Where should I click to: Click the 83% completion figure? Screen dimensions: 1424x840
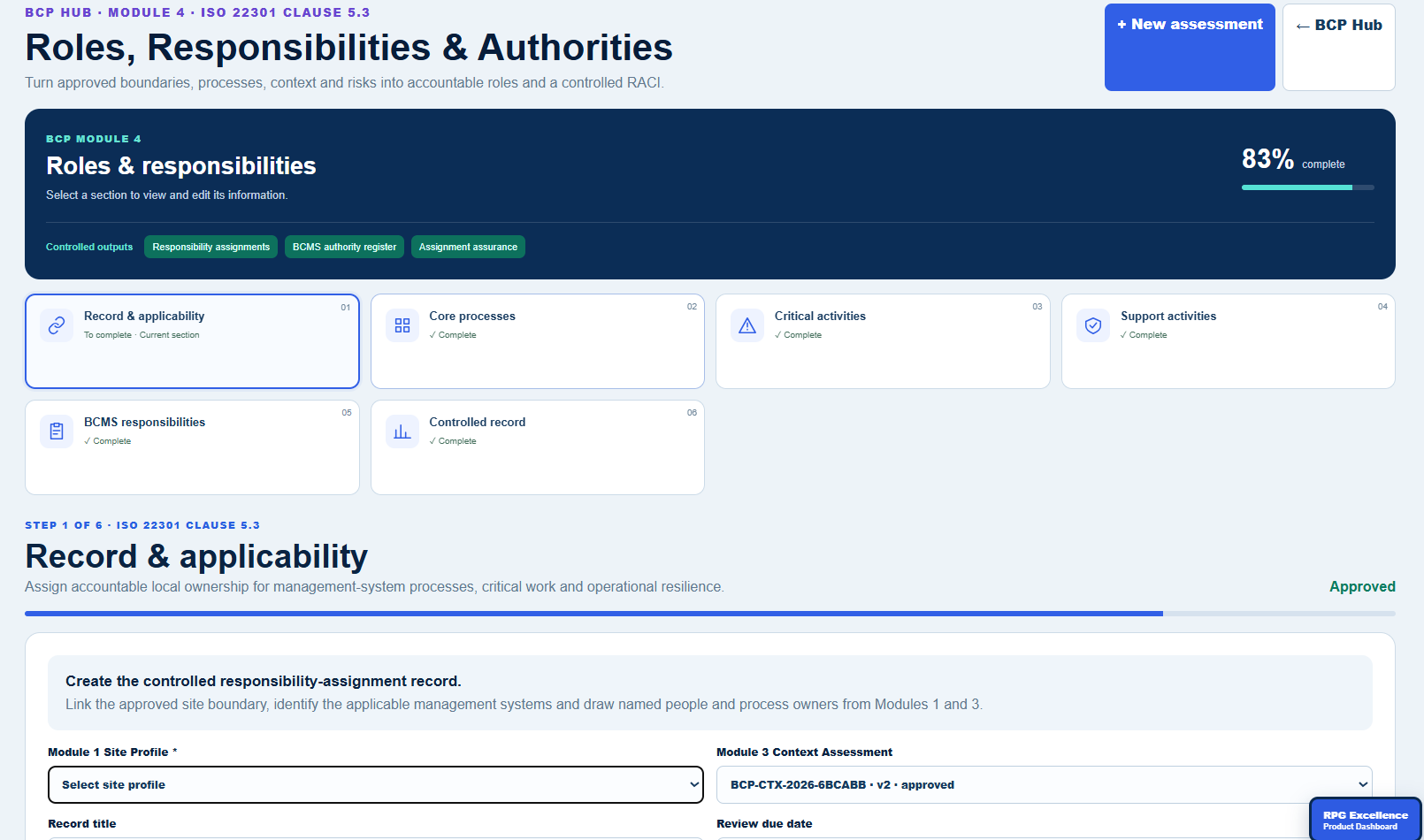(1267, 159)
